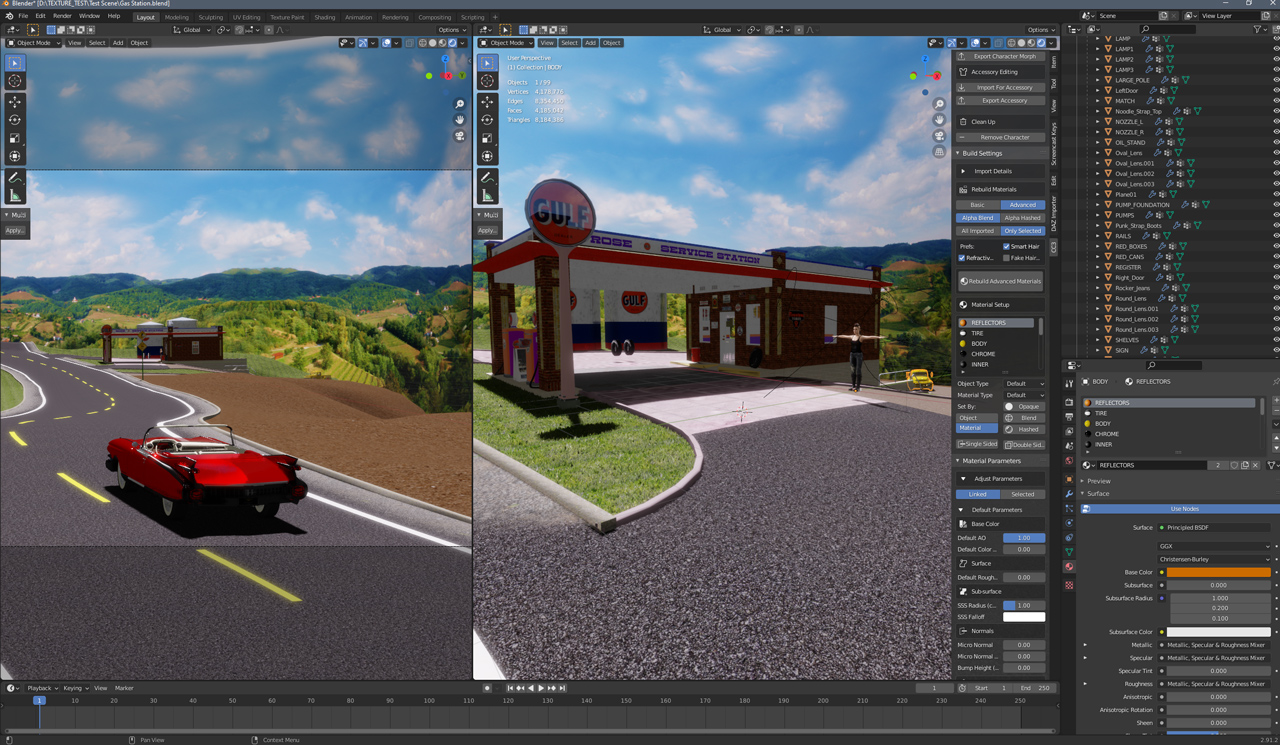Open the GGX distribution dropdown
Image resolution: width=1280 pixels, height=745 pixels.
(1214, 547)
